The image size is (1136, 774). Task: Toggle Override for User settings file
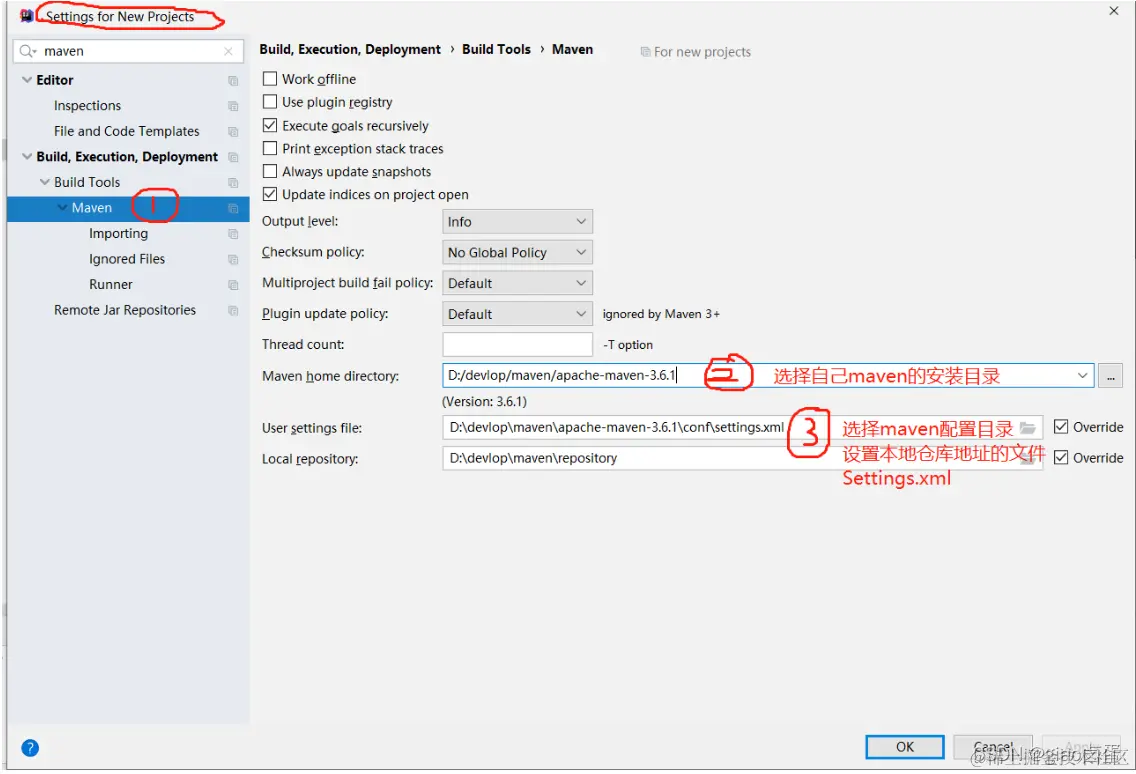click(x=1061, y=426)
